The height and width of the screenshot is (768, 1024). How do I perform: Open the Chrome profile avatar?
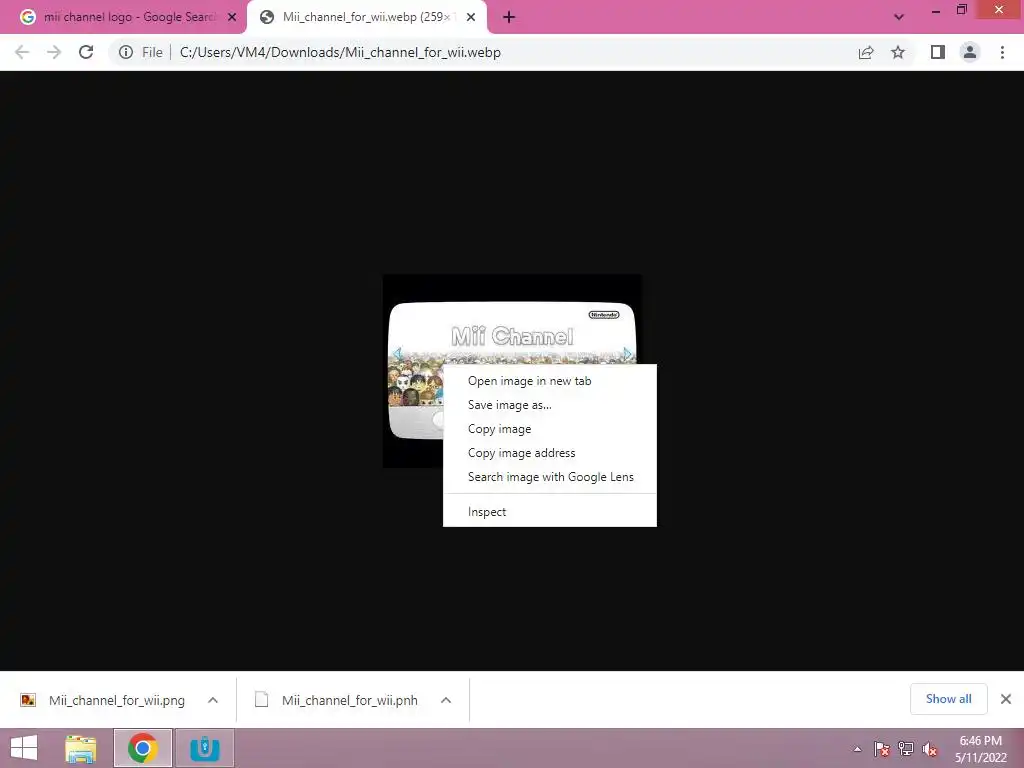pyautogui.click(x=970, y=52)
